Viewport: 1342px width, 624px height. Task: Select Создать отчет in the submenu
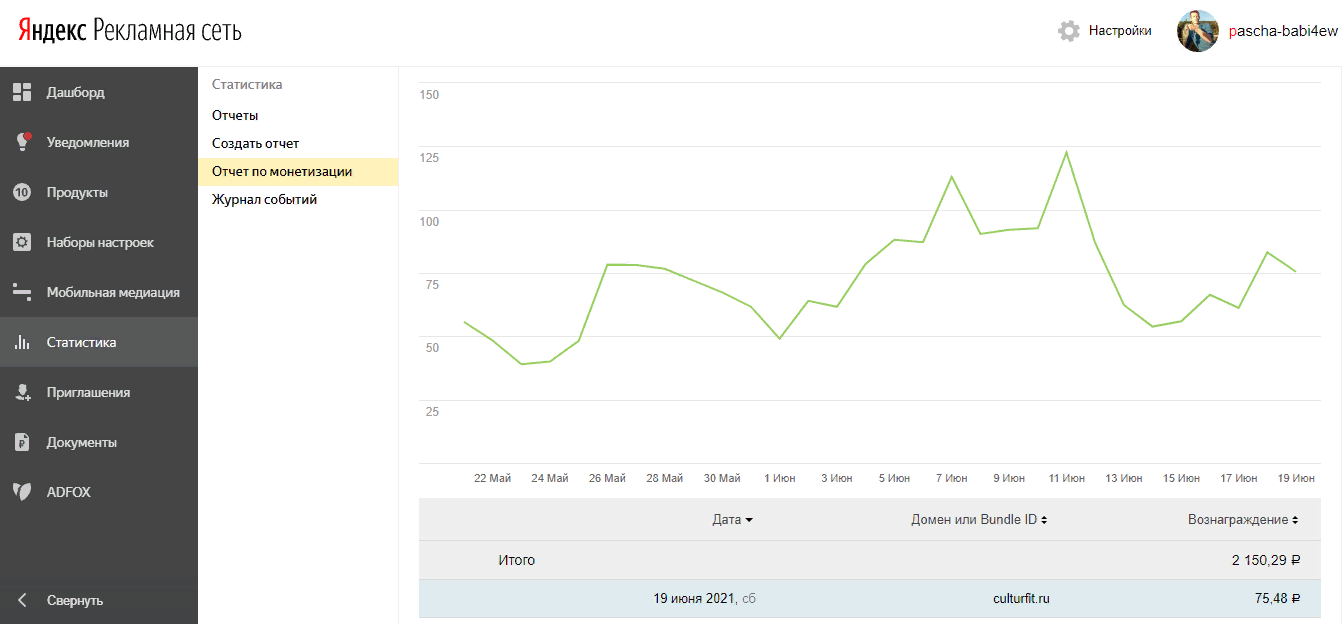[x=255, y=144]
